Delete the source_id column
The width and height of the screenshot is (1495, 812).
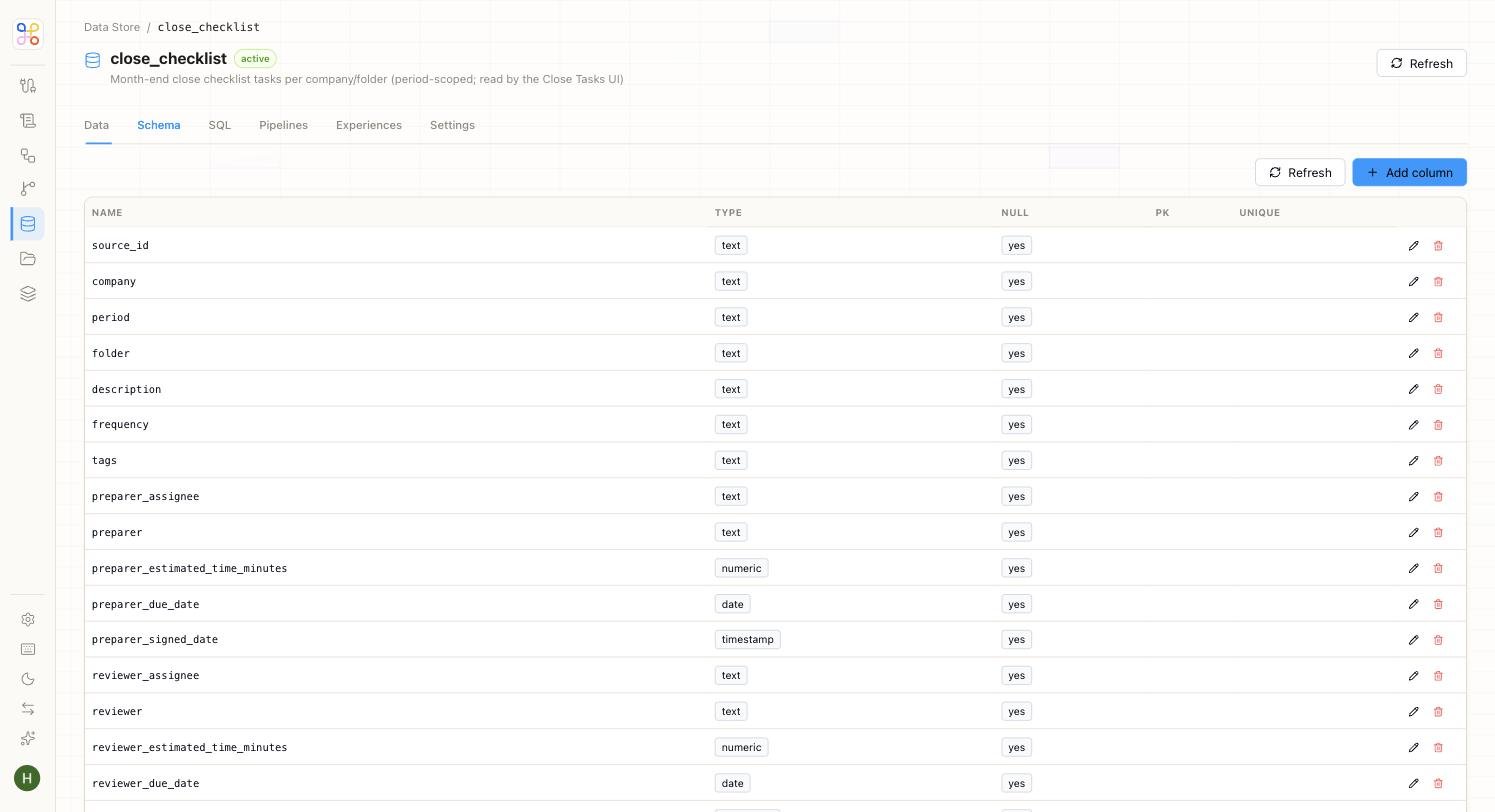(1438, 246)
